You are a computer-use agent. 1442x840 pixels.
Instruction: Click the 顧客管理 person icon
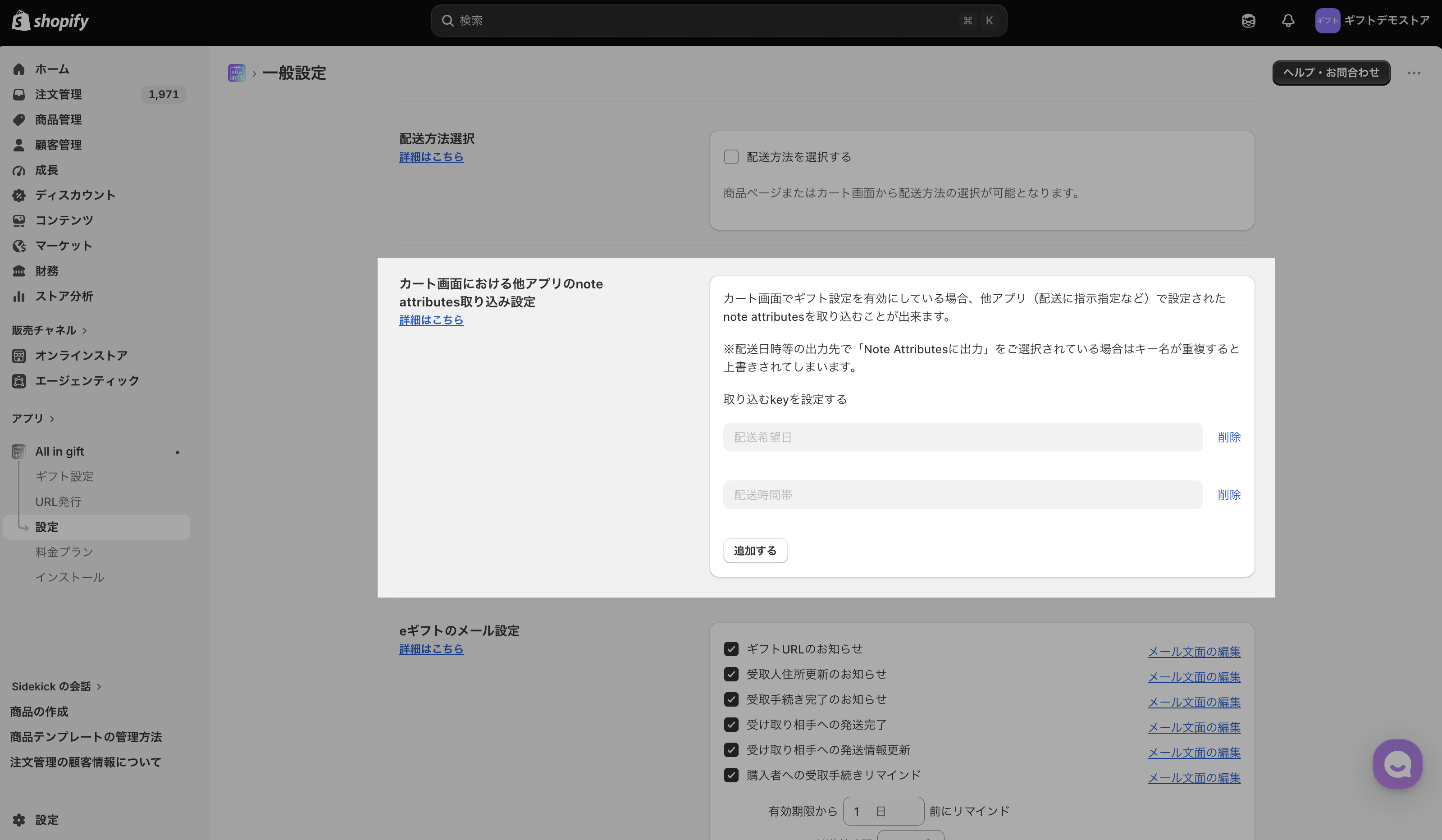[x=19, y=145]
